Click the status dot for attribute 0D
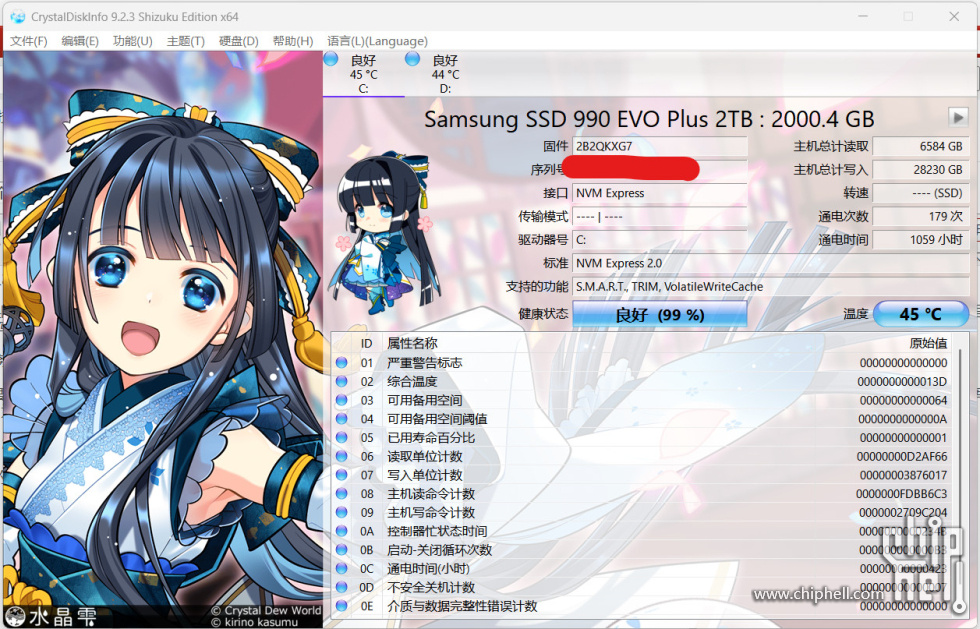 [x=341, y=588]
